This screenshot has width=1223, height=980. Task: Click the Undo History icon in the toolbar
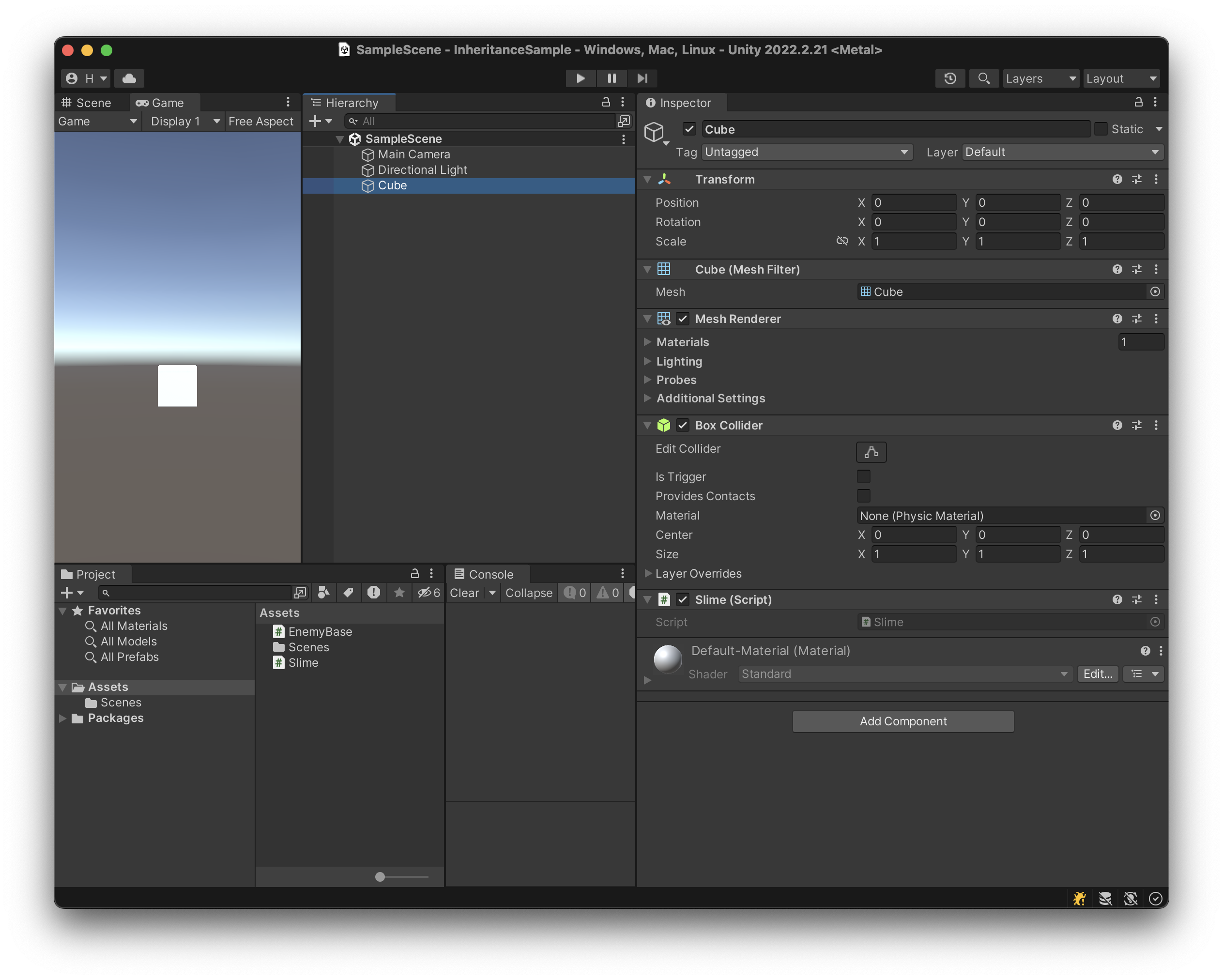click(951, 78)
